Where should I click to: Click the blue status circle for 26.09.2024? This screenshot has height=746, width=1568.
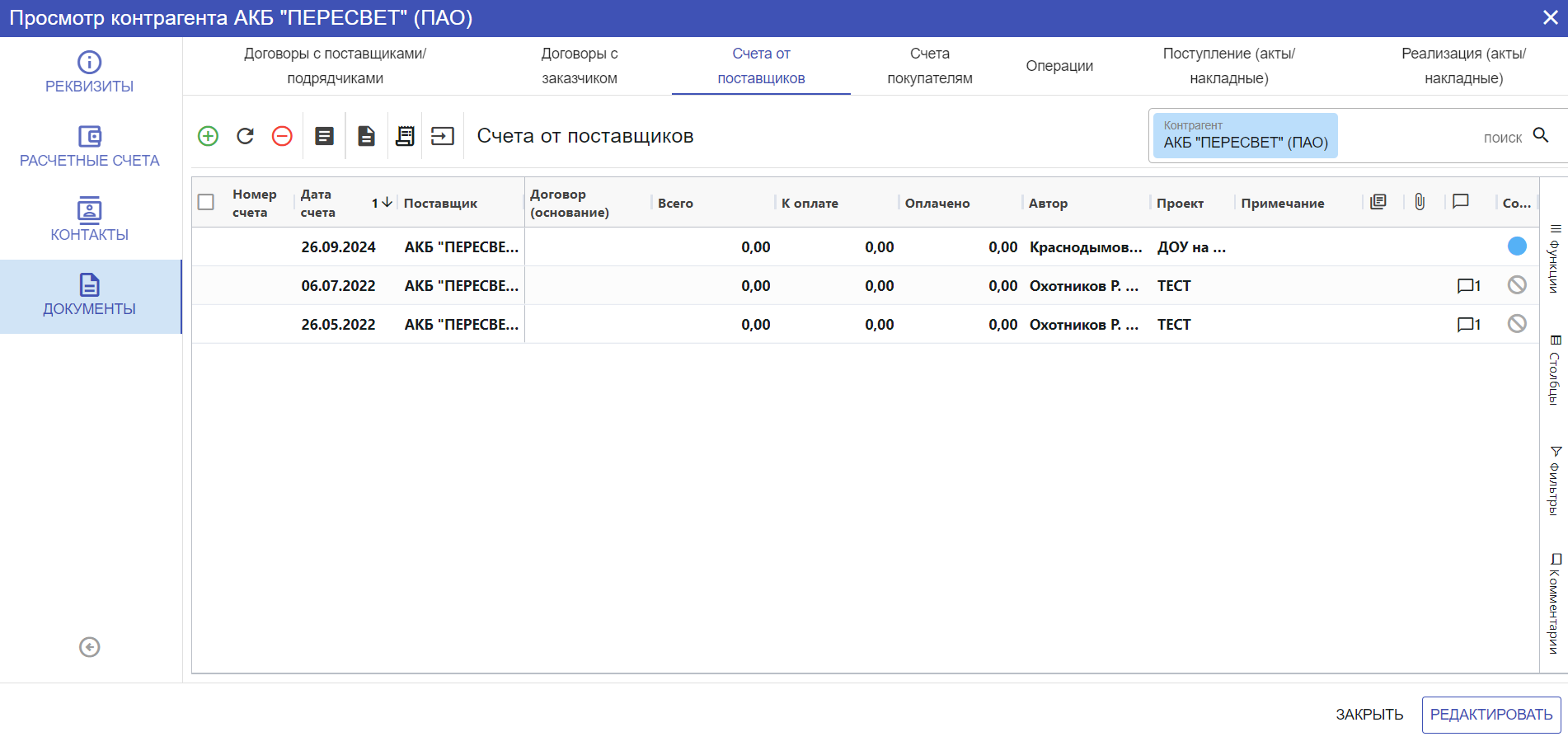click(1517, 246)
